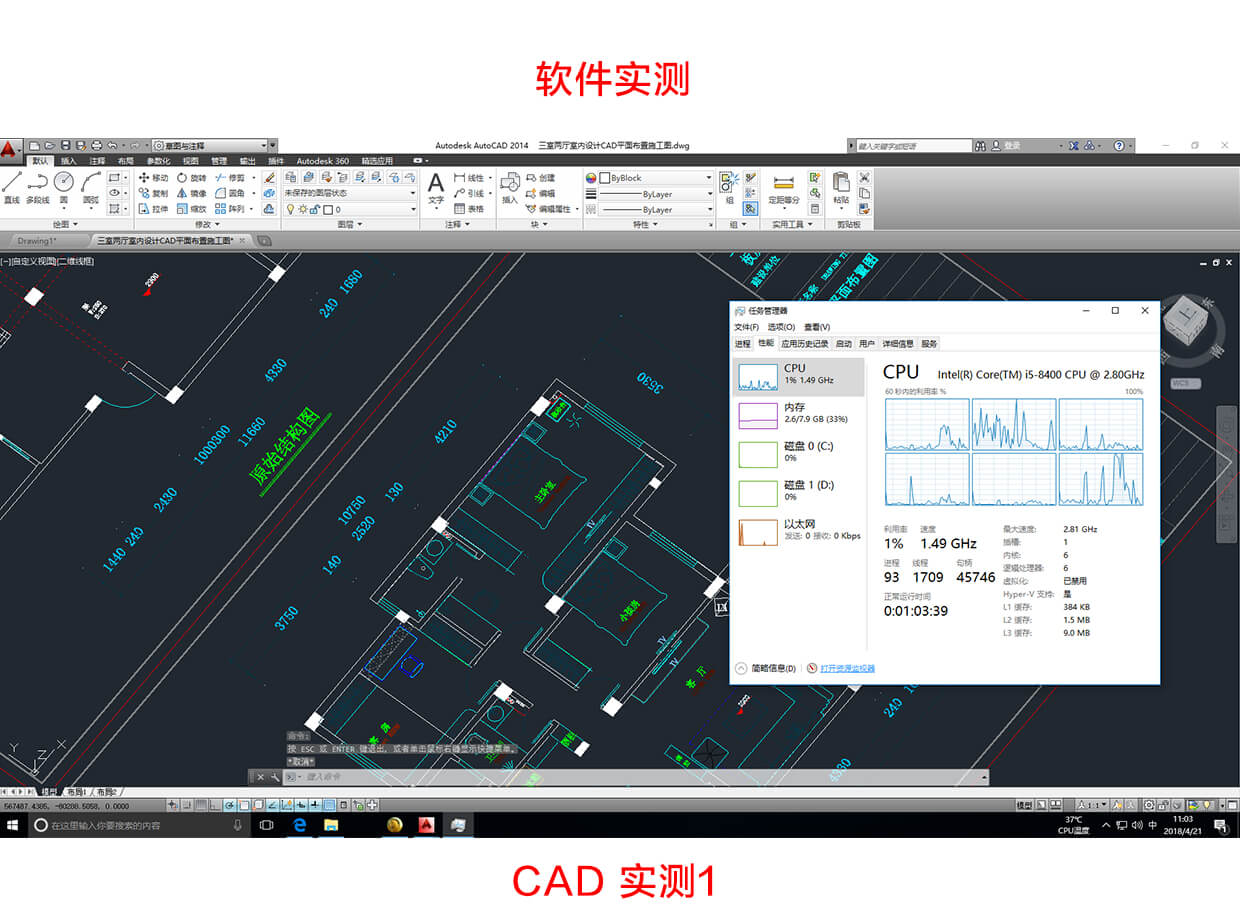Click the Windows taskbar search box
1240x920 pixels.
click(137, 825)
